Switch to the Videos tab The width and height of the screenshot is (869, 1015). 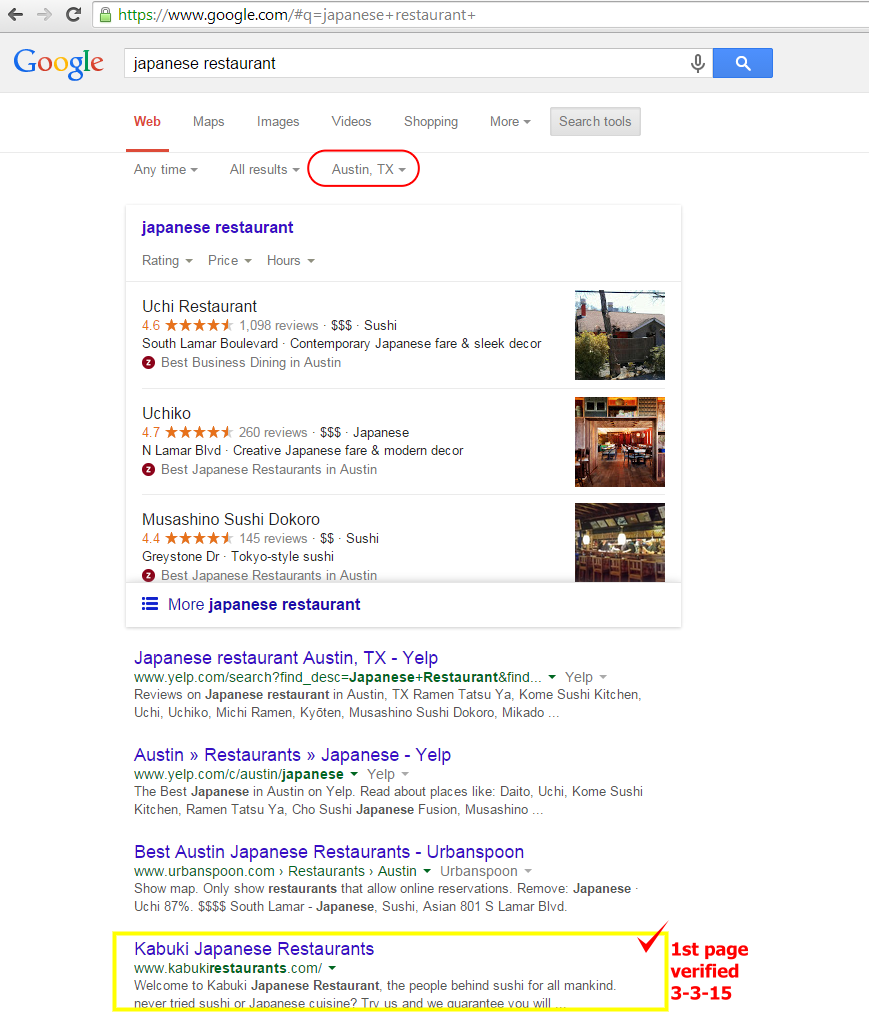click(x=351, y=121)
